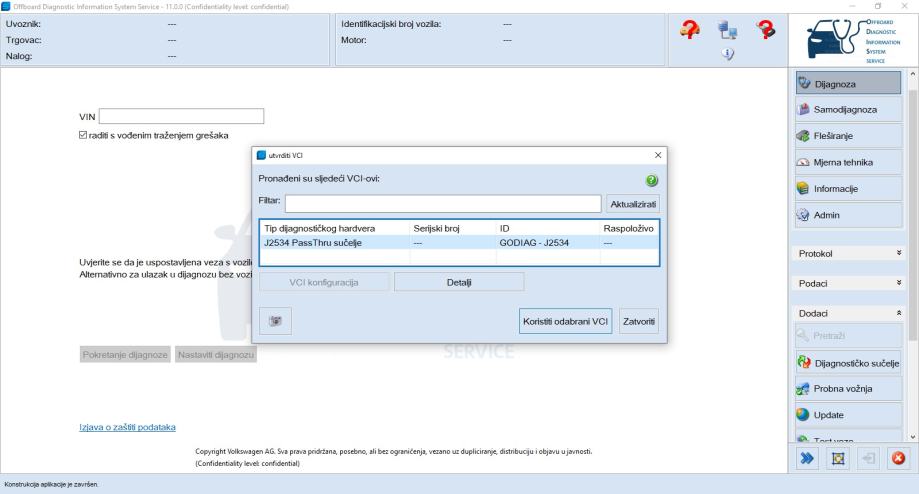Switch to Fleširanje mode

click(848, 136)
